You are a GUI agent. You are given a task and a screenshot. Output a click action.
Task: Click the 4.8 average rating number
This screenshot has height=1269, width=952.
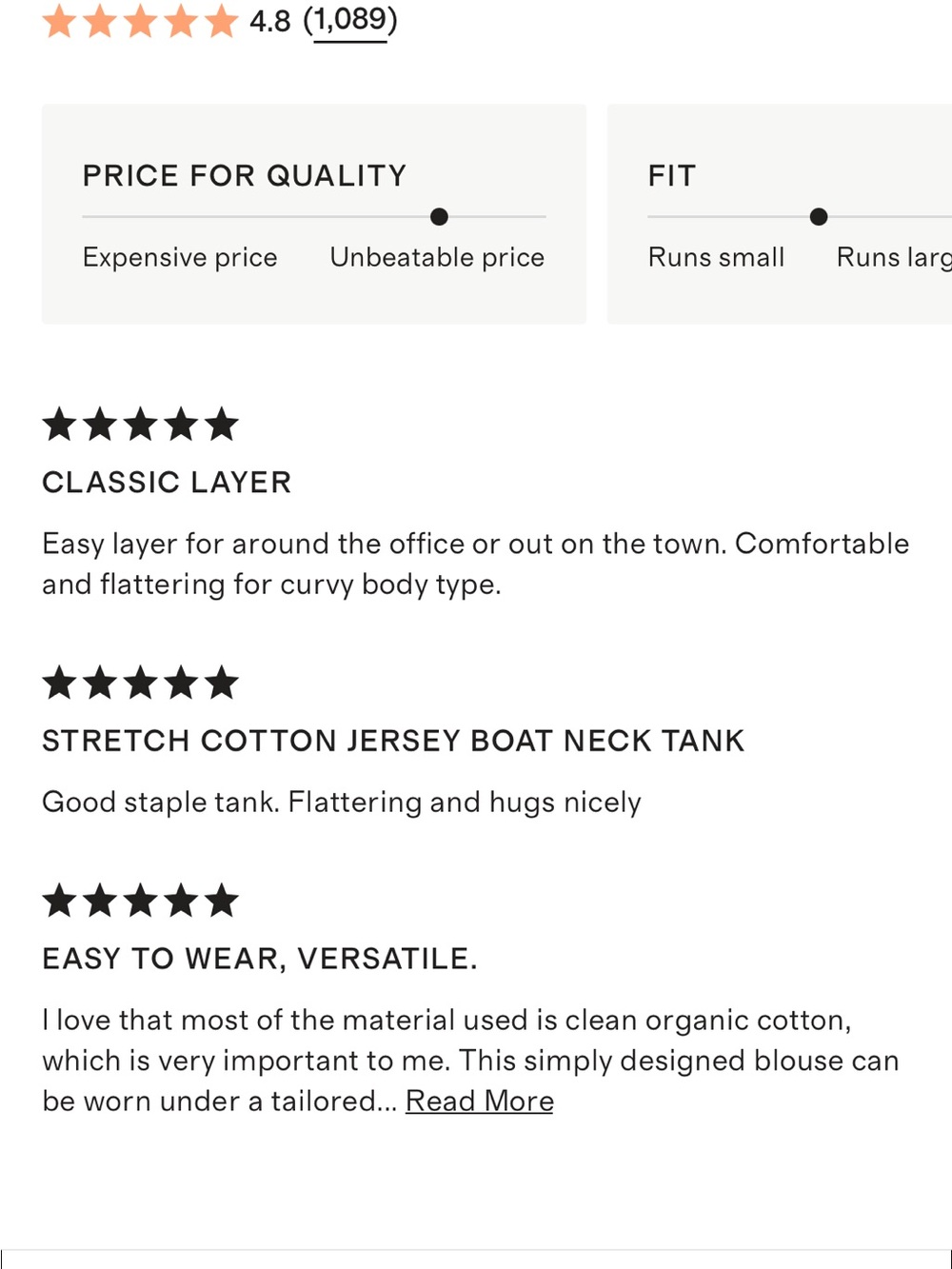[270, 20]
